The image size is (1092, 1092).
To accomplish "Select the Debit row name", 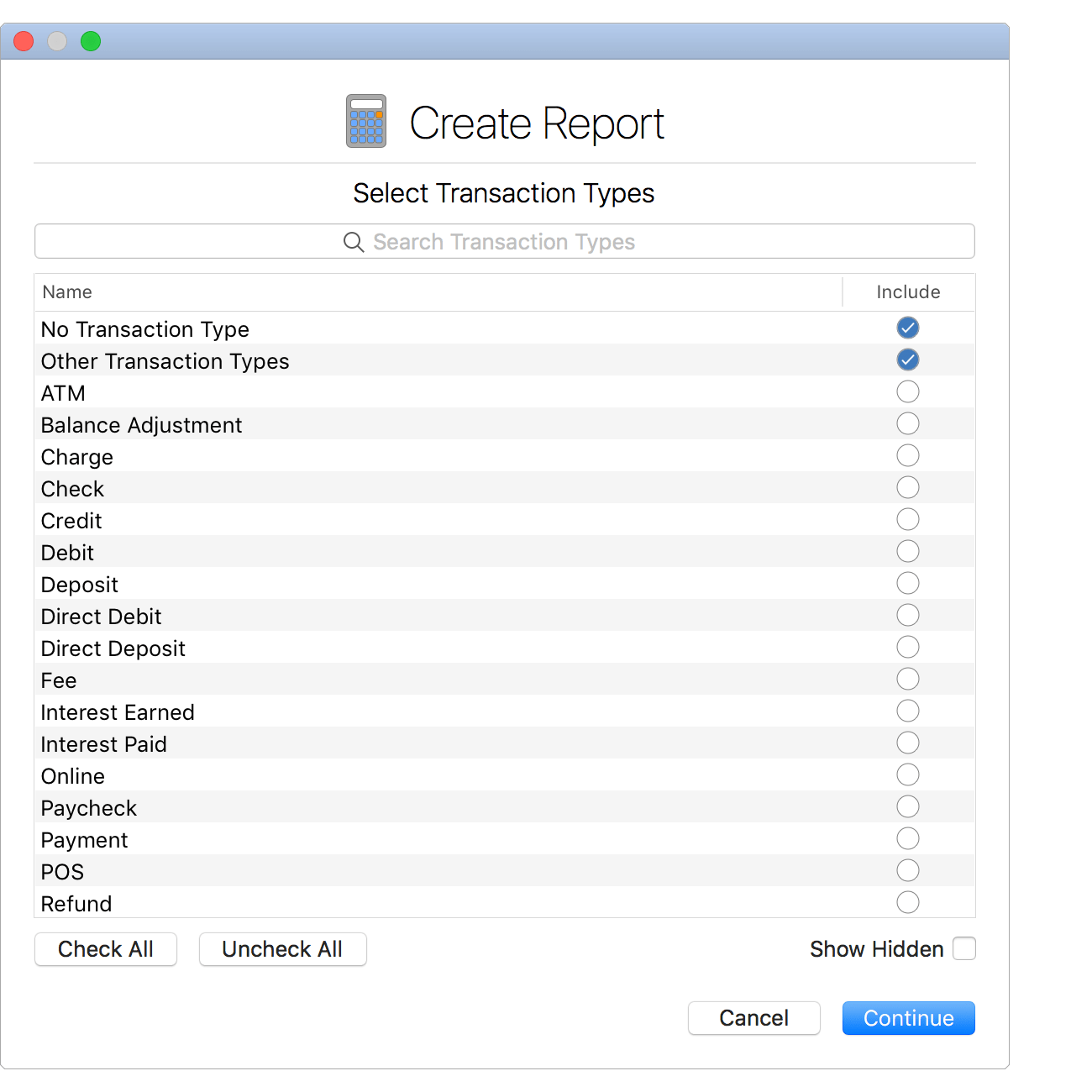I will (67, 553).
